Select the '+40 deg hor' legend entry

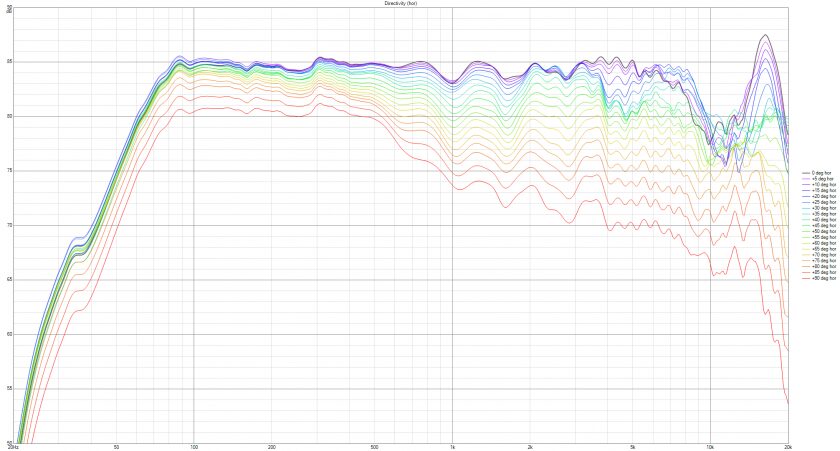pos(820,220)
